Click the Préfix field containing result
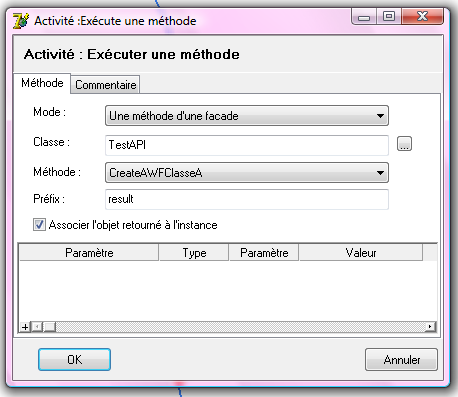The image size is (458, 397). (x=247, y=199)
